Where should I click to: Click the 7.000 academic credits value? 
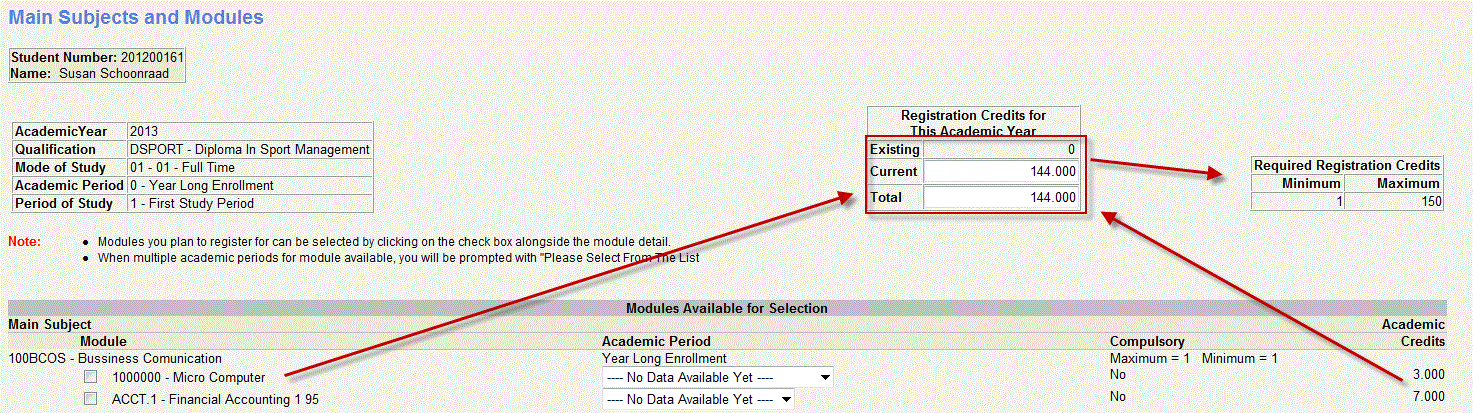click(x=1425, y=397)
